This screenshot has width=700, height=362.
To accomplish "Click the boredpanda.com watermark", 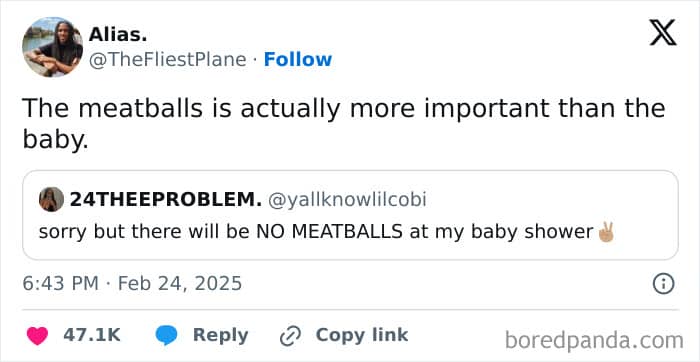I will tap(594, 341).
